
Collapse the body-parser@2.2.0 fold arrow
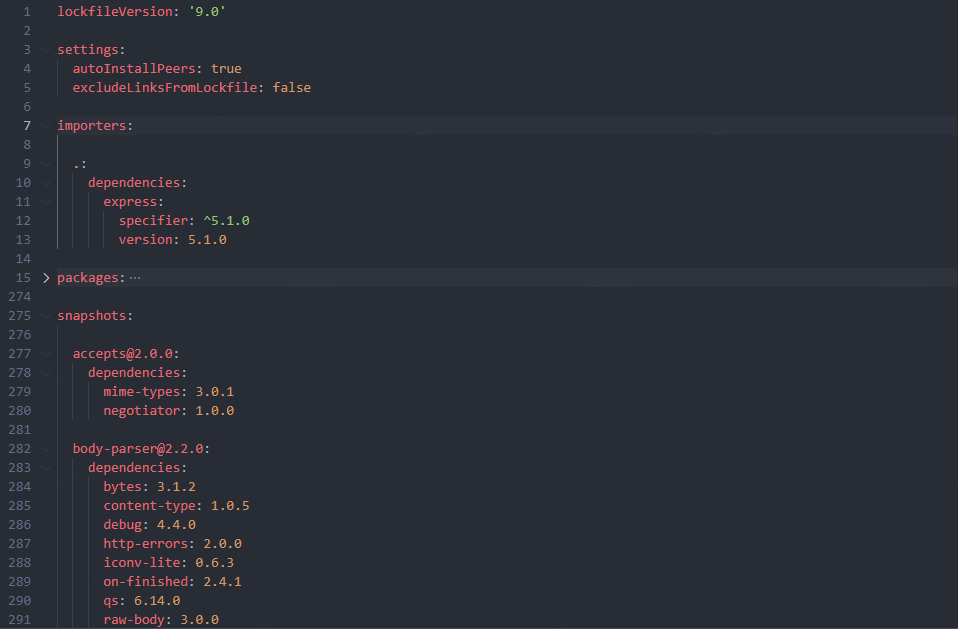coord(46,449)
